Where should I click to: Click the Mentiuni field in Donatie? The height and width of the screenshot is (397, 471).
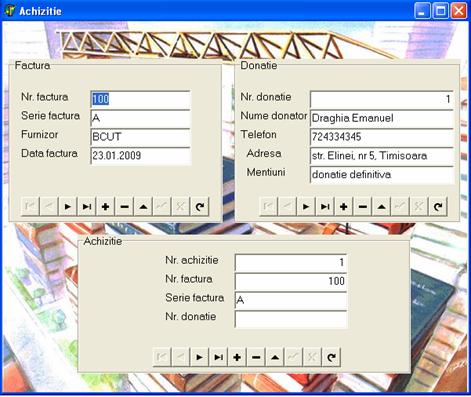[x=382, y=174]
